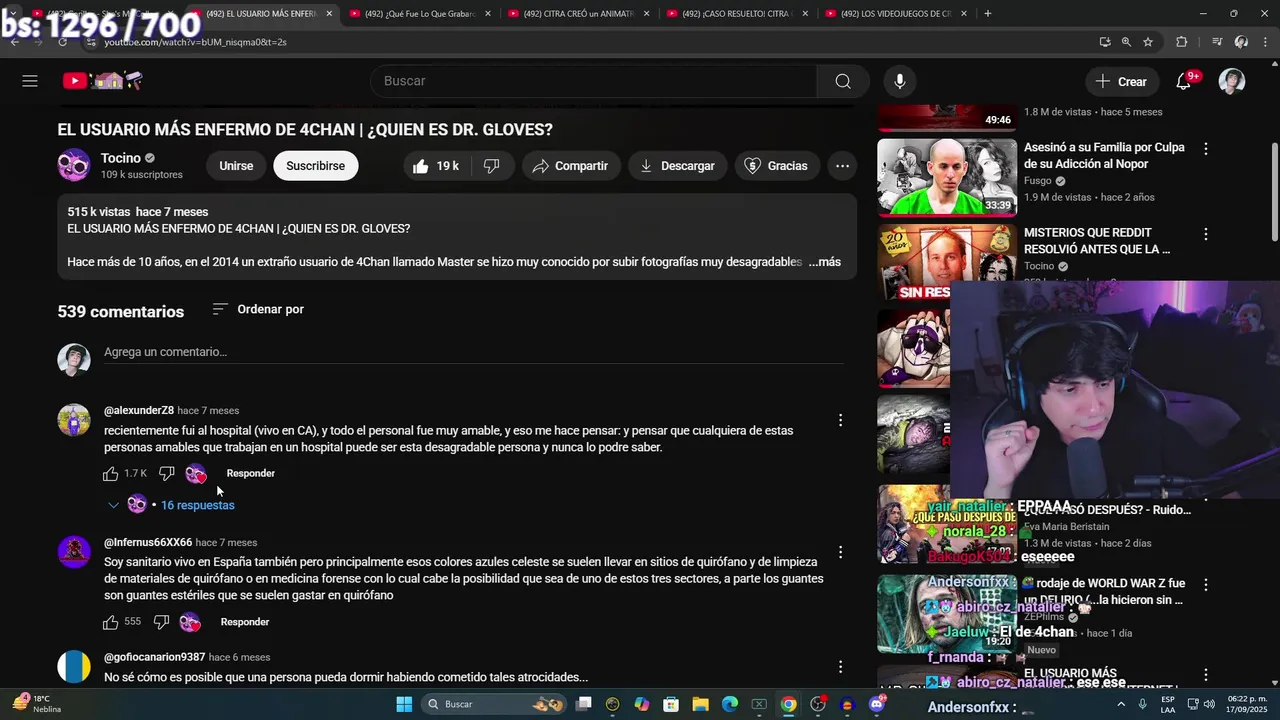This screenshot has width=1280, height=720.
Task: Open the Crear dropdown button
Action: point(1120,81)
